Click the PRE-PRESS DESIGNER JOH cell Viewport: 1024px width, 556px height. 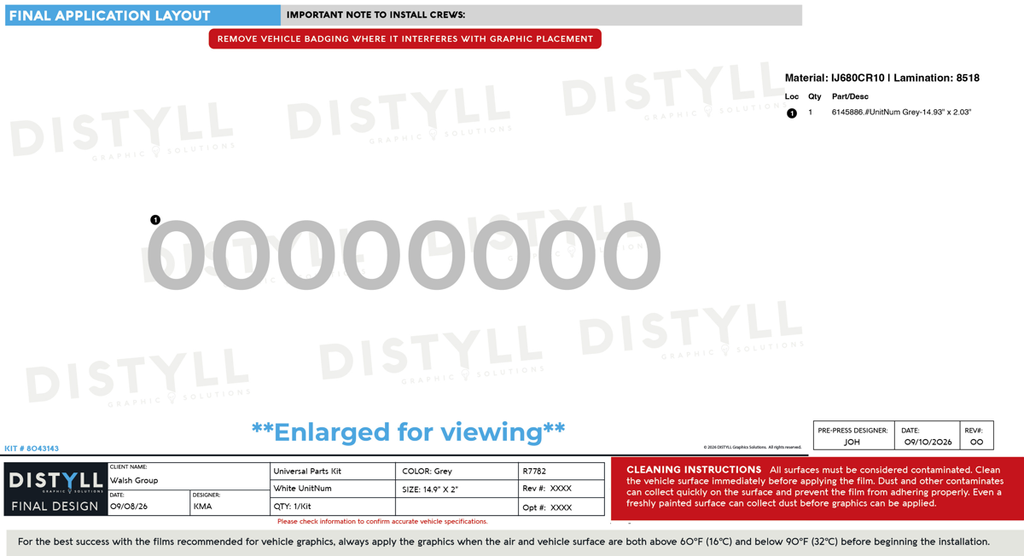coord(854,436)
